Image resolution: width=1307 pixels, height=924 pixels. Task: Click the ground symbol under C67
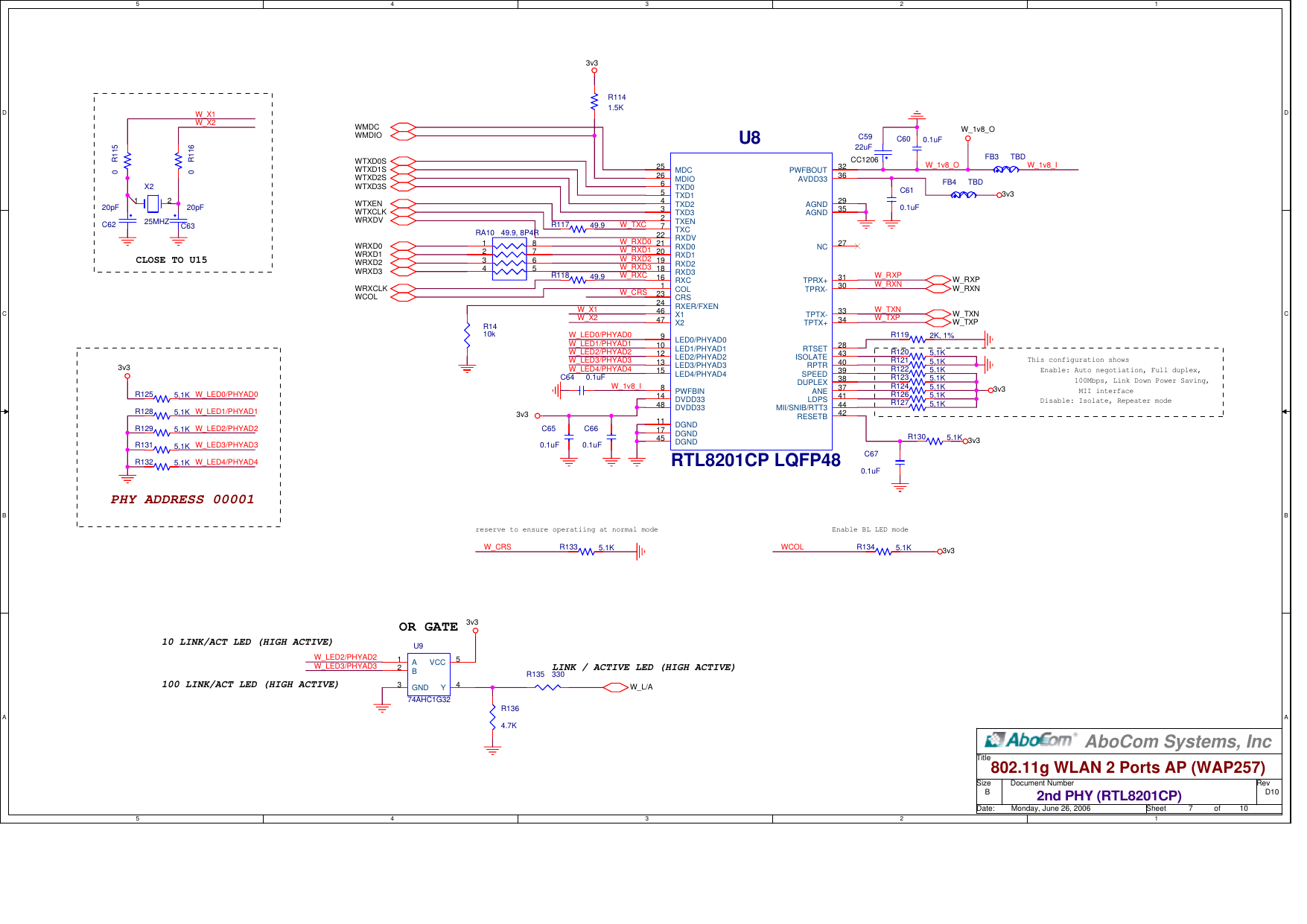900,488
